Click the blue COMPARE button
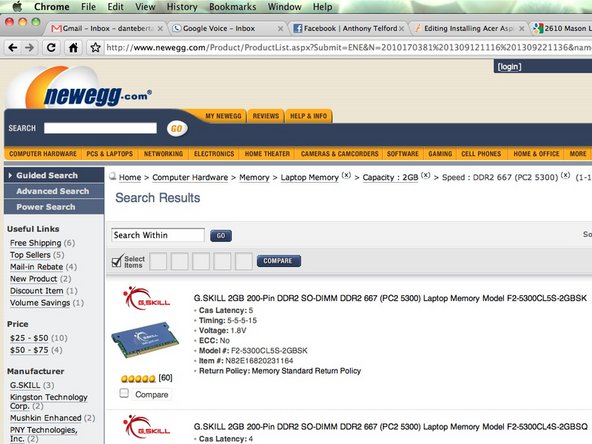The image size is (592, 444). (279, 261)
